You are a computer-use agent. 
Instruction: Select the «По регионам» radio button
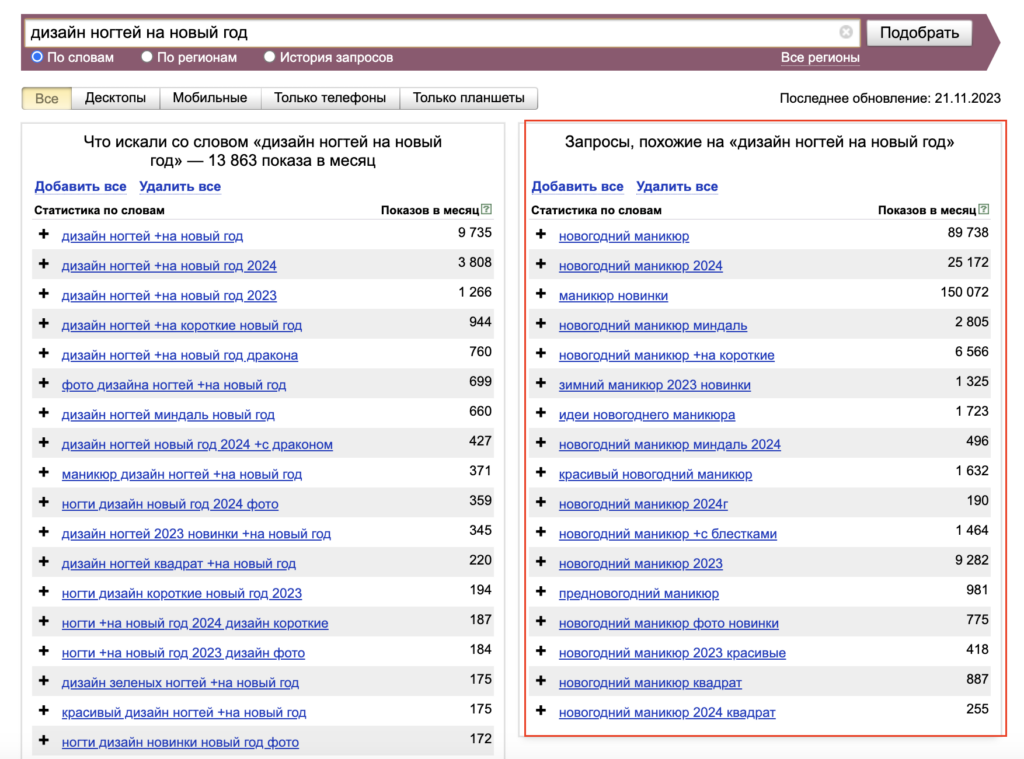pyautogui.click(x=147, y=57)
